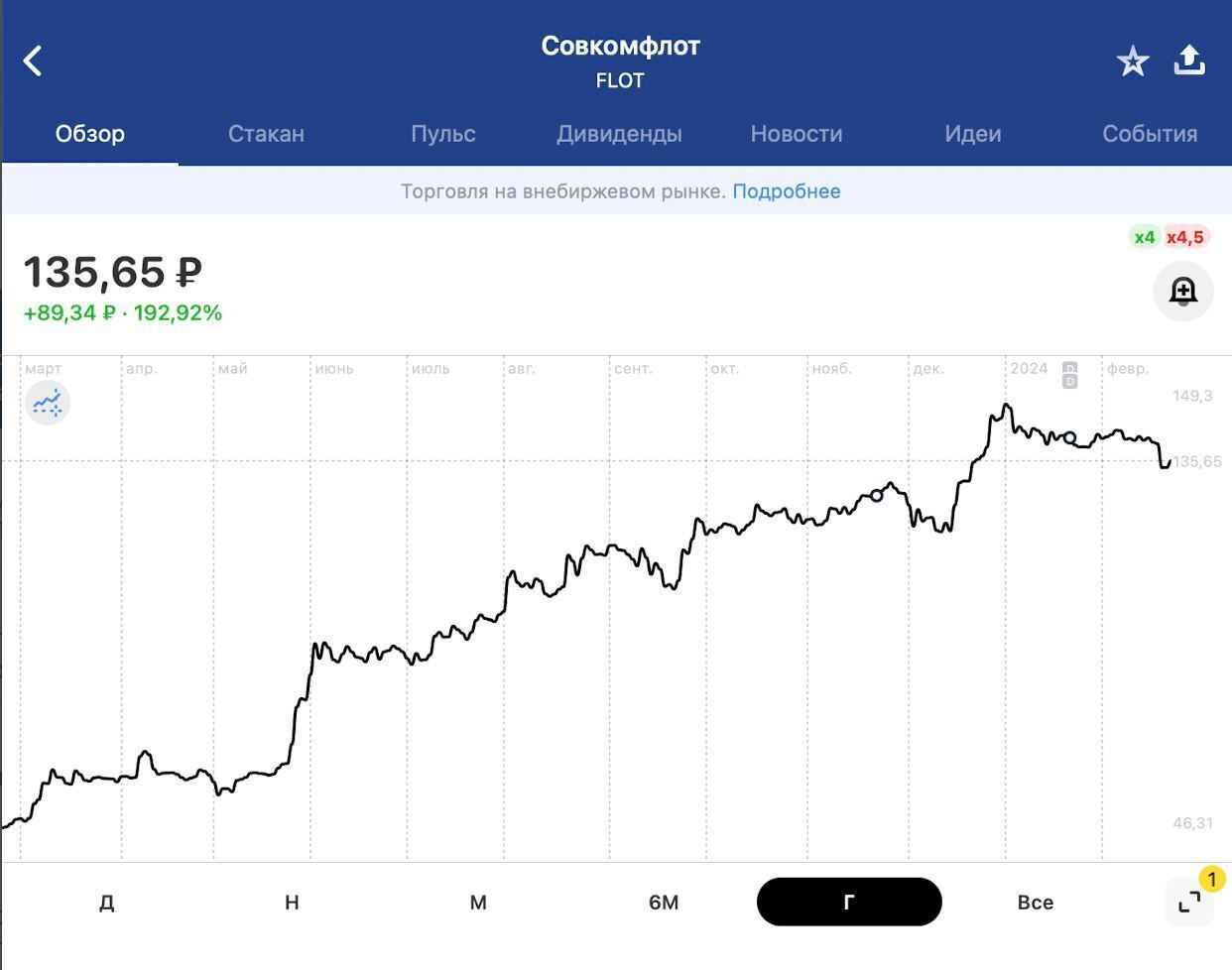Expand chart to fullscreen
The image size is (1232, 970).
click(1189, 901)
